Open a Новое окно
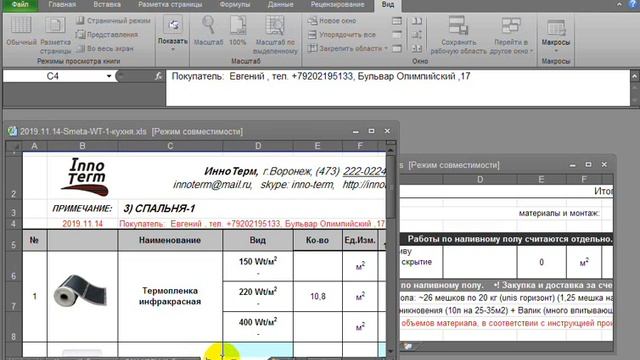Screen dimensions: 640x360 pos(332,20)
